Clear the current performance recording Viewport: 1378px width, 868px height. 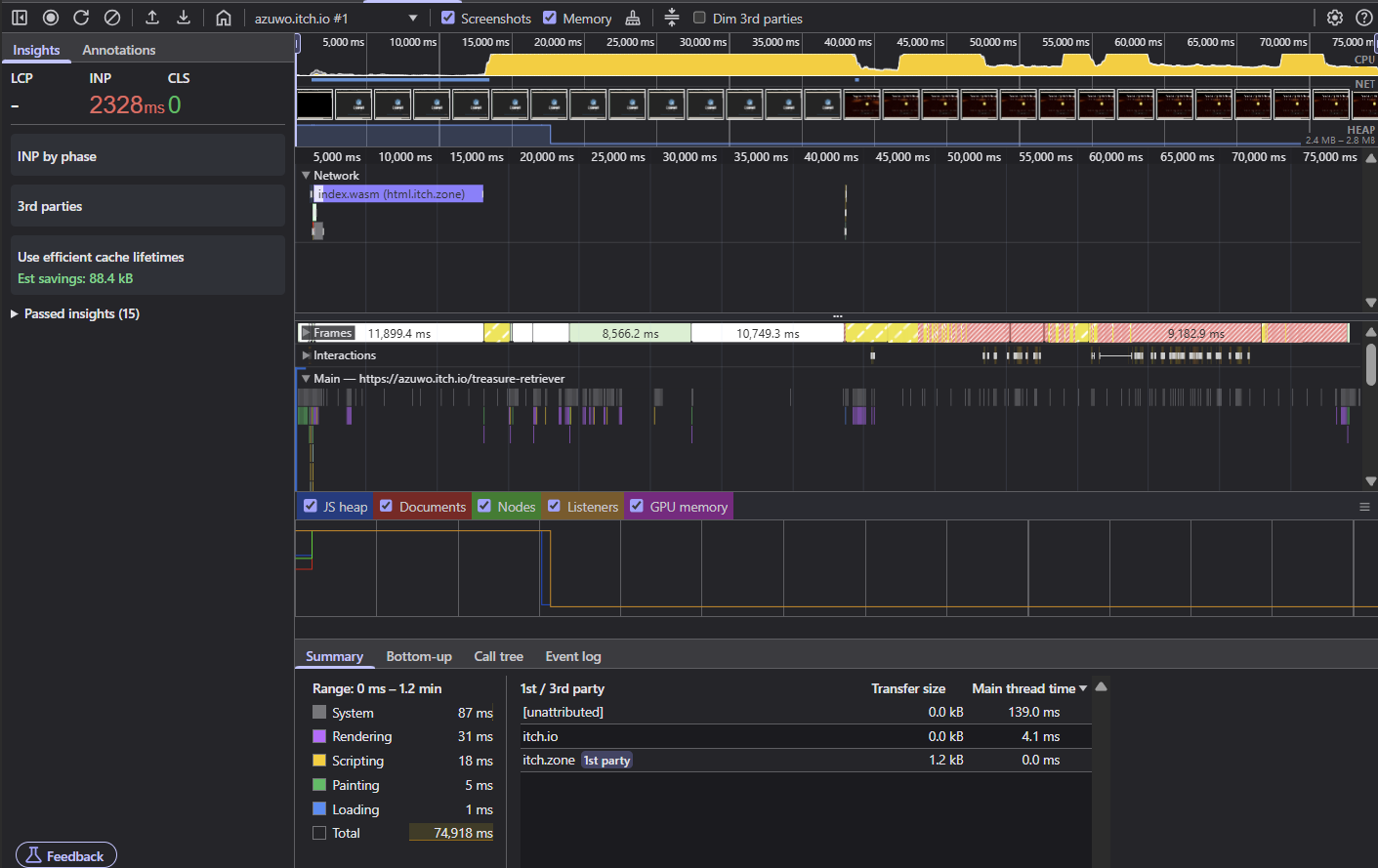[112, 18]
